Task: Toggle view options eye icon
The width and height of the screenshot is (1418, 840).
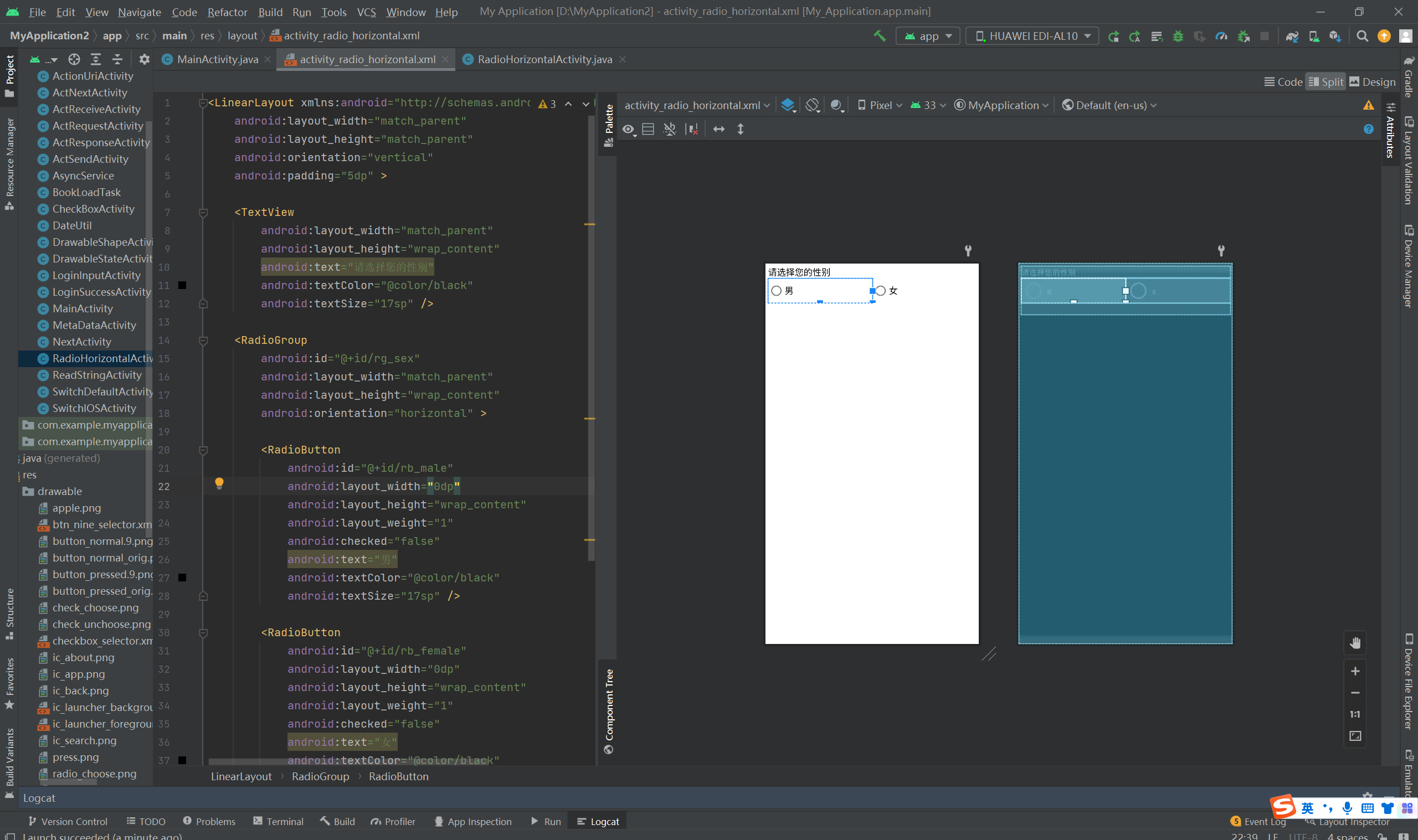Action: [x=628, y=130]
